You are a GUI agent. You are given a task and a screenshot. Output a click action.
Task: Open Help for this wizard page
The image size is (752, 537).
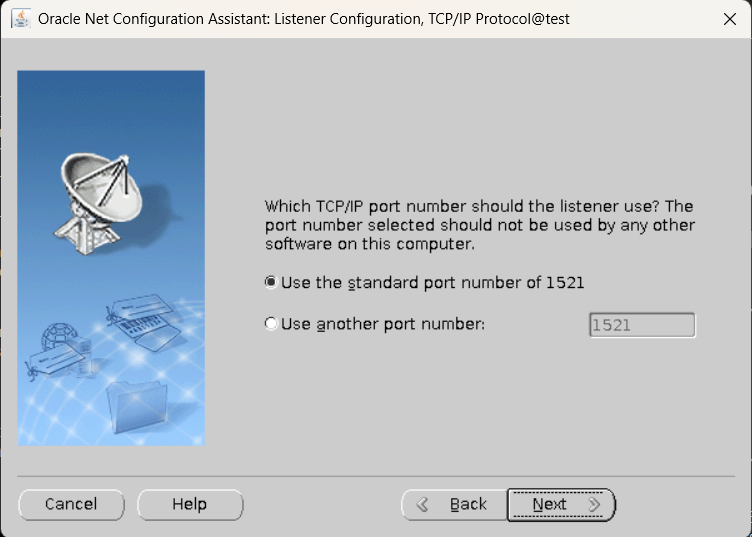coord(190,504)
